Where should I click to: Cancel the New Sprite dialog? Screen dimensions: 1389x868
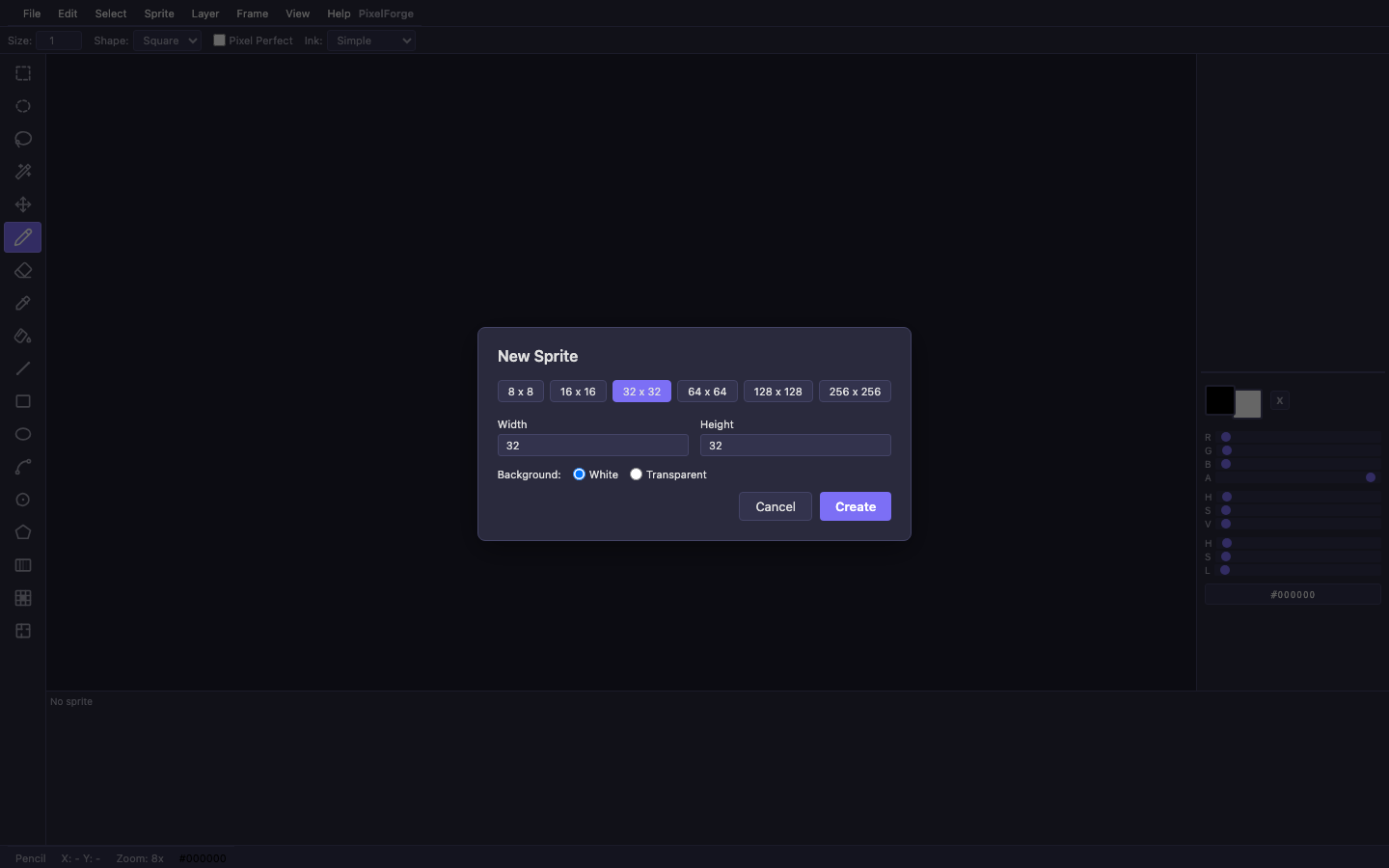(775, 506)
